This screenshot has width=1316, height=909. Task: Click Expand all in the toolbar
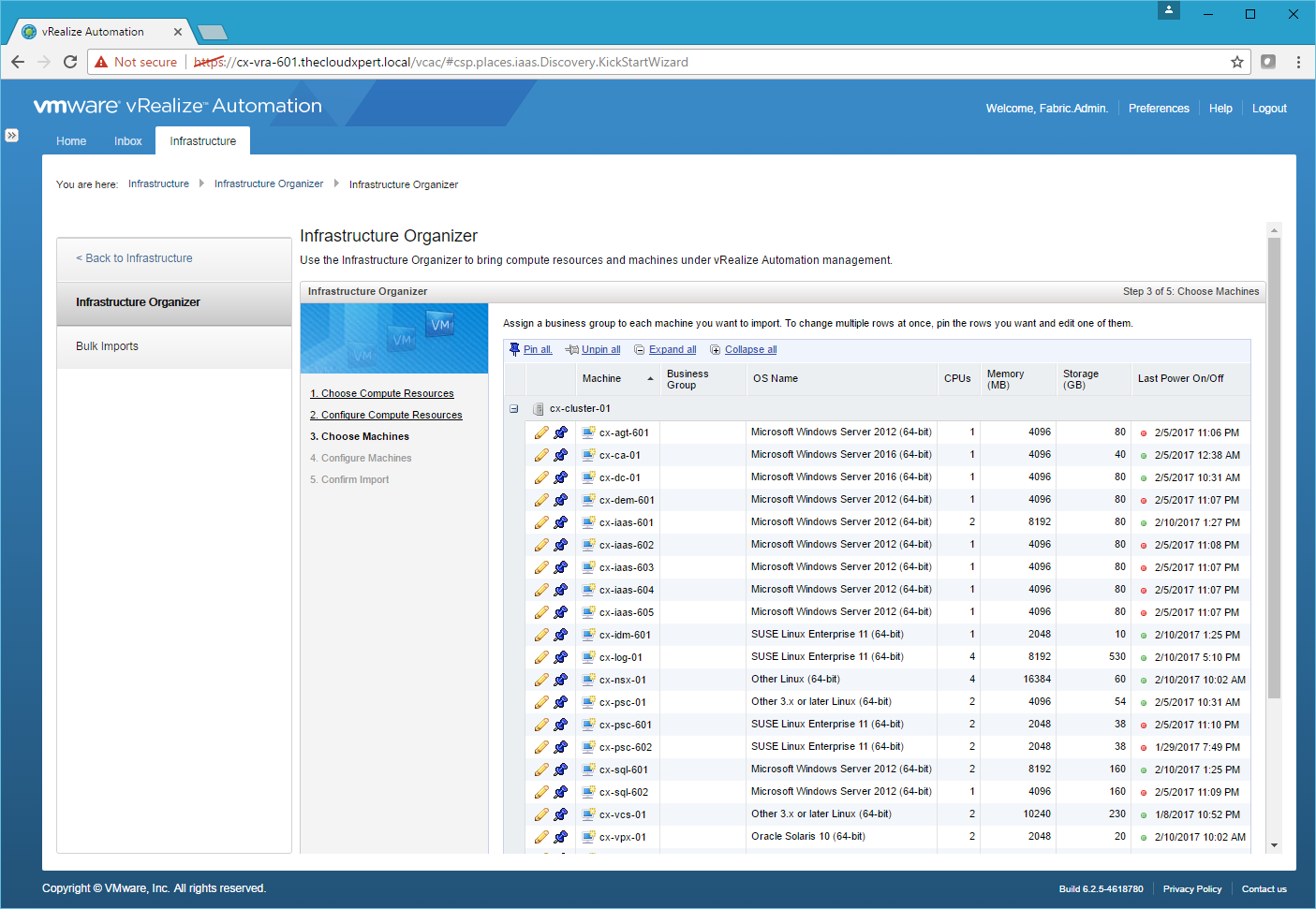(x=672, y=349)
